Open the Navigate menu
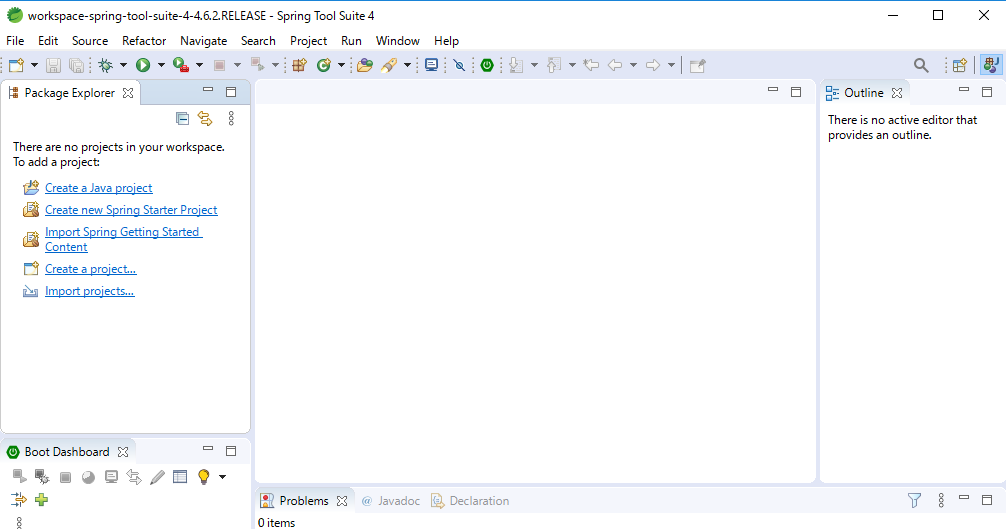 coord(203,40)
